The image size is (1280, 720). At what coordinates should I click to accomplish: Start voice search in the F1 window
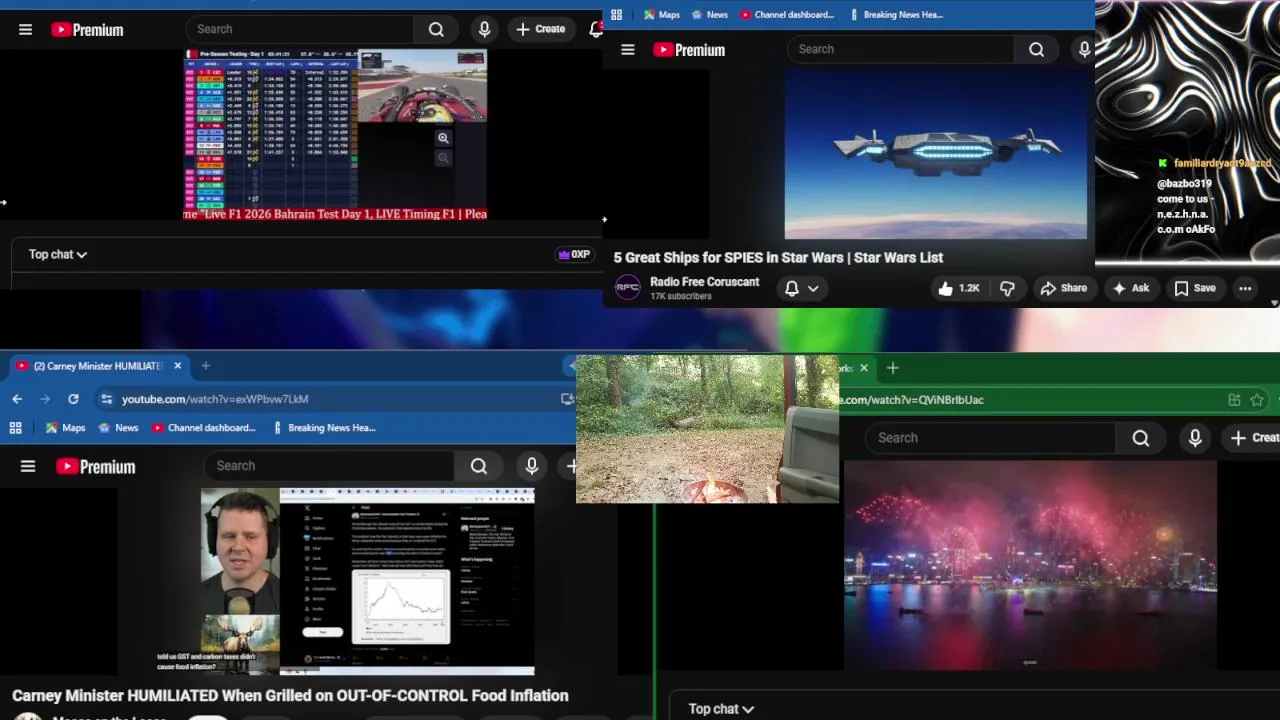pyautogui.click(x=484, y=30)
